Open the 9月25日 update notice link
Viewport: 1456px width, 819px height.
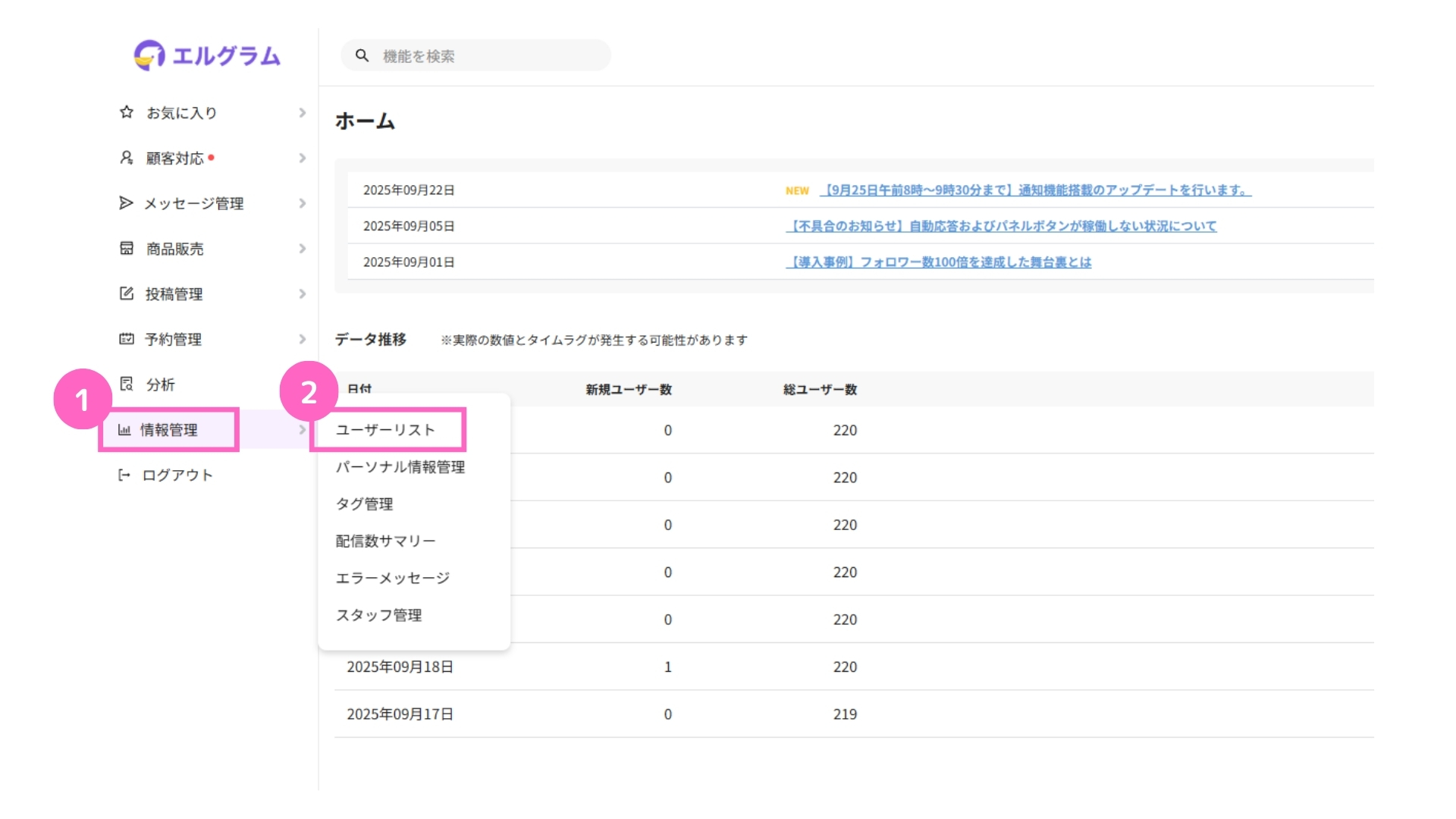coord(1035,190)
